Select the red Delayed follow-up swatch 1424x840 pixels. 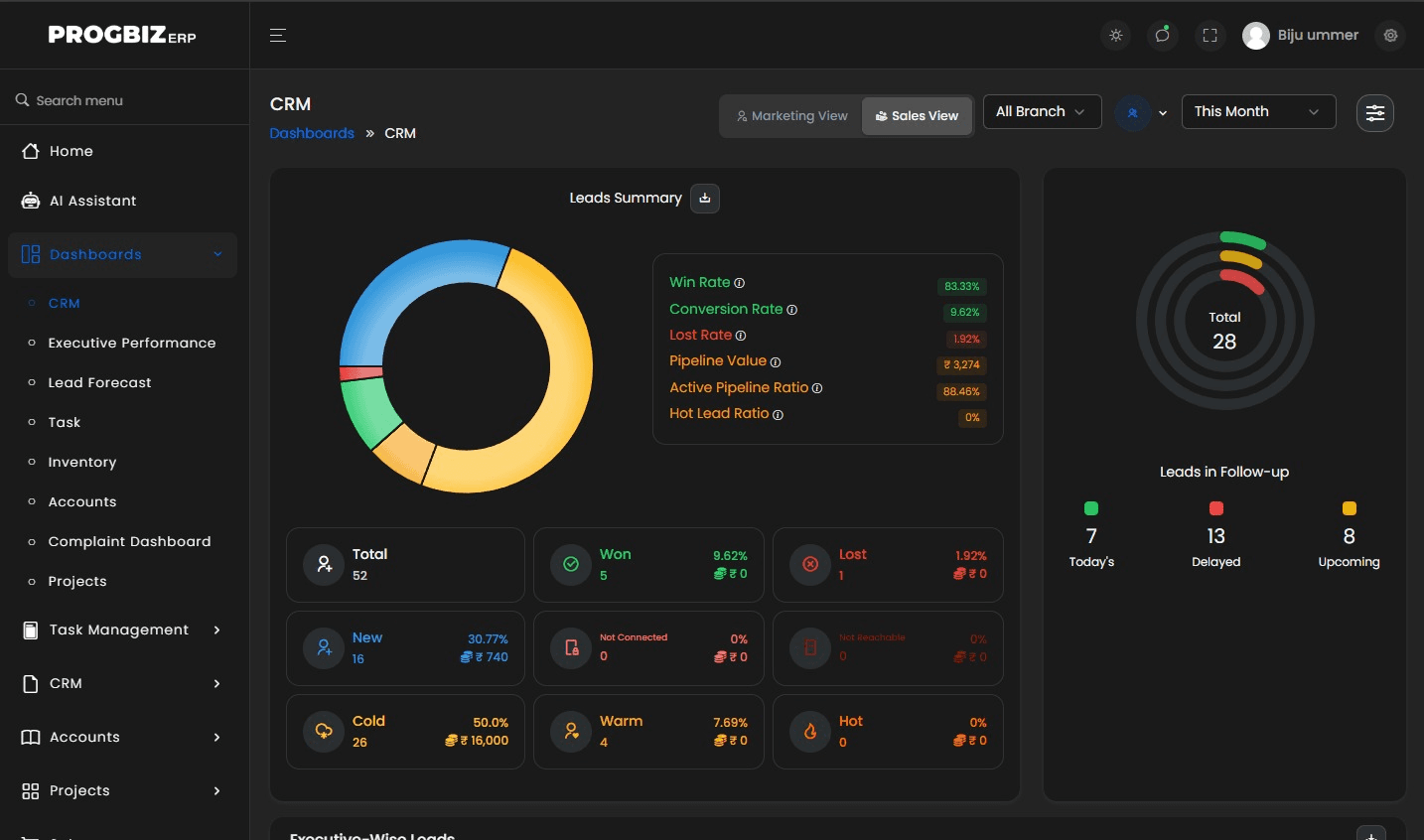pos(1216,508)
